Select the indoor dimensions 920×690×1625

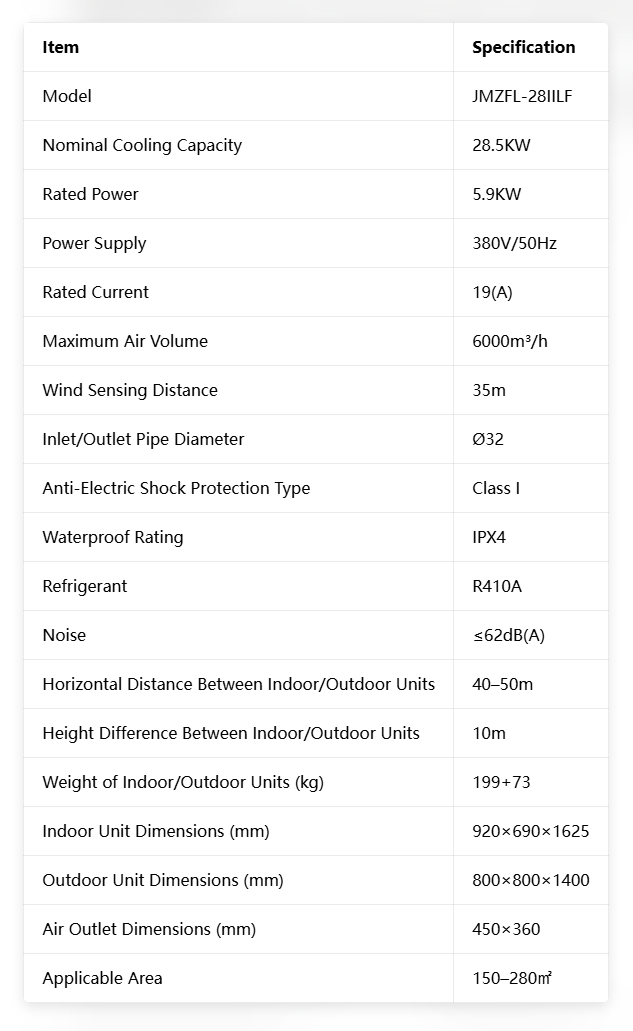530,831
